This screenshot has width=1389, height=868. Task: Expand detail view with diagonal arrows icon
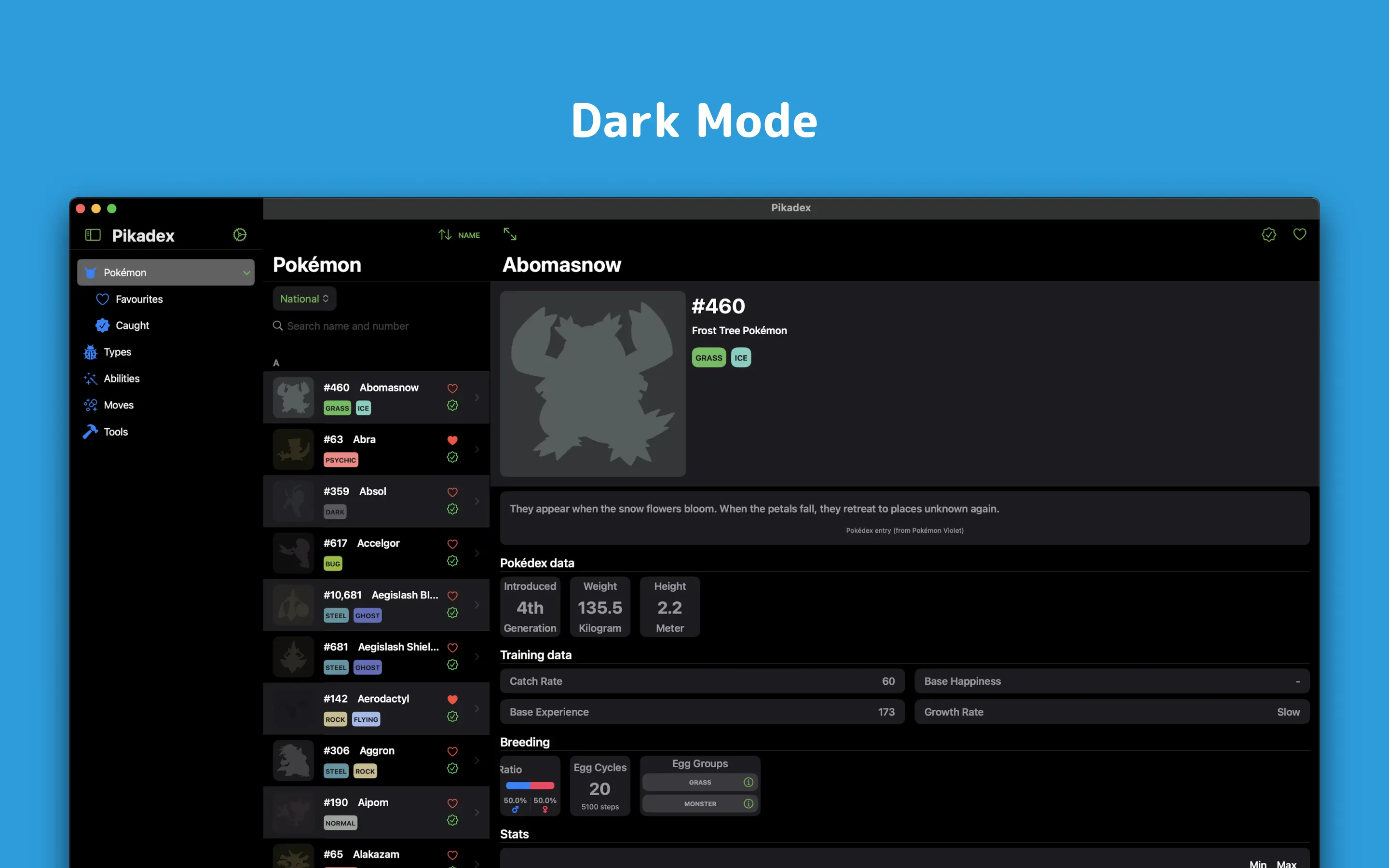point(510,234)
